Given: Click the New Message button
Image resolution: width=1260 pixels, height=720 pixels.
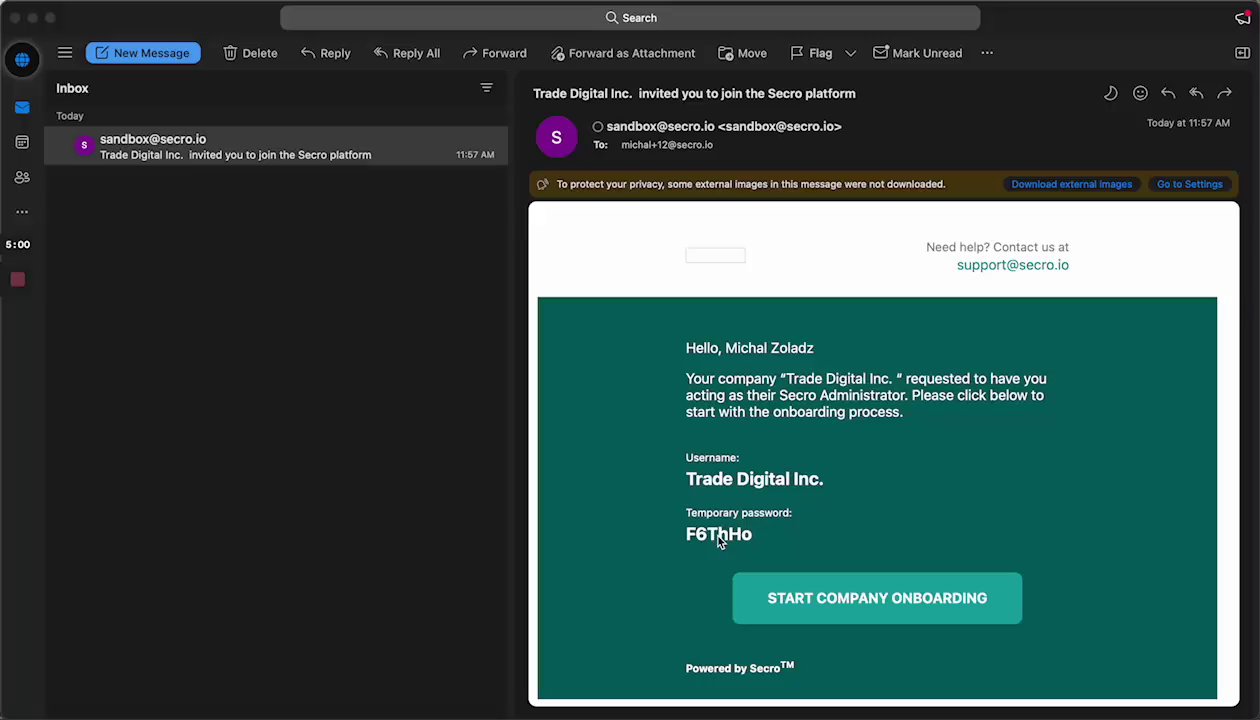Looking at the screenshot, I should (x=143, y=53).
